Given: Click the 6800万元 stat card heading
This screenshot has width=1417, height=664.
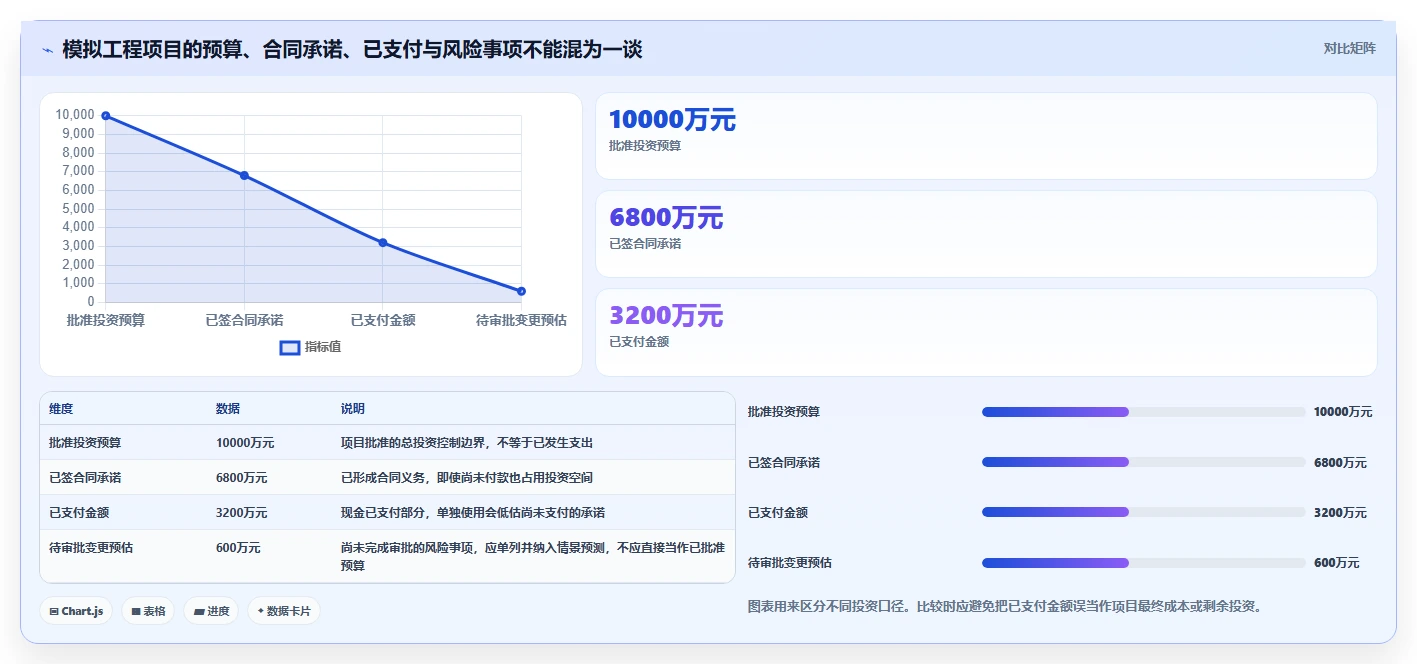Looking at the screenshot, I should 666,218.
